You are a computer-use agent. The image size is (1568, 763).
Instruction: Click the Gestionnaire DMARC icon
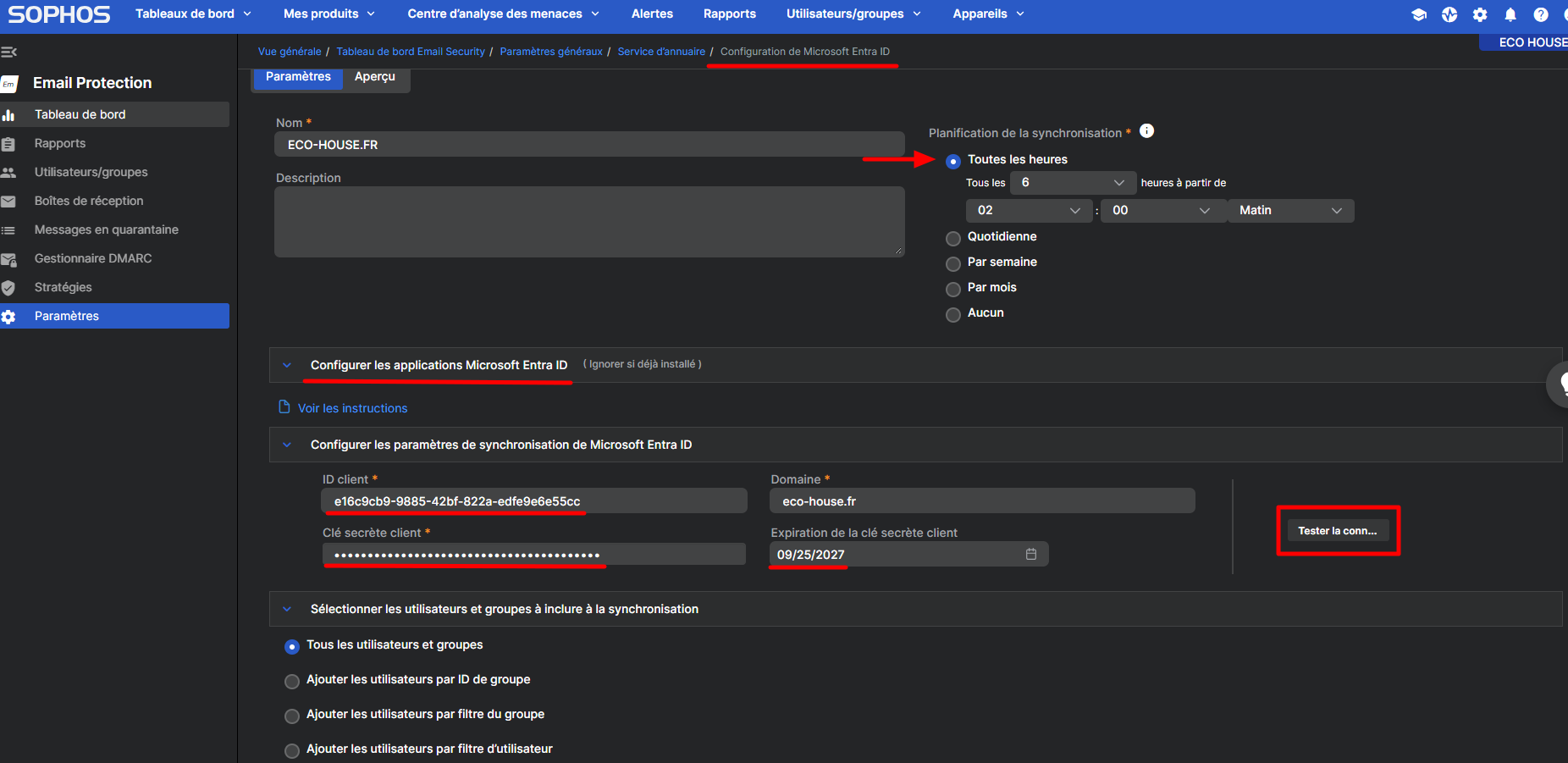(x=8, y=259)
